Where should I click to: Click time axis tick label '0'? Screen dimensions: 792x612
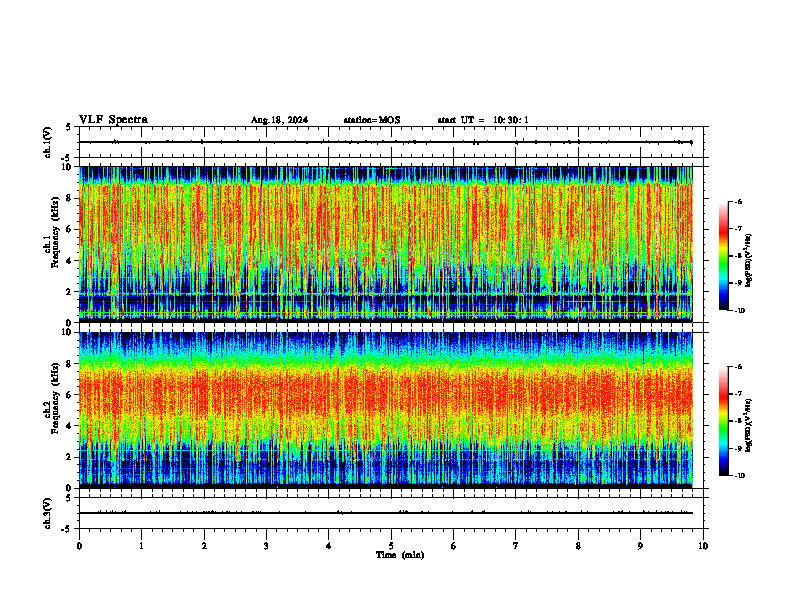pyautogui.click(x=79, y=546)
